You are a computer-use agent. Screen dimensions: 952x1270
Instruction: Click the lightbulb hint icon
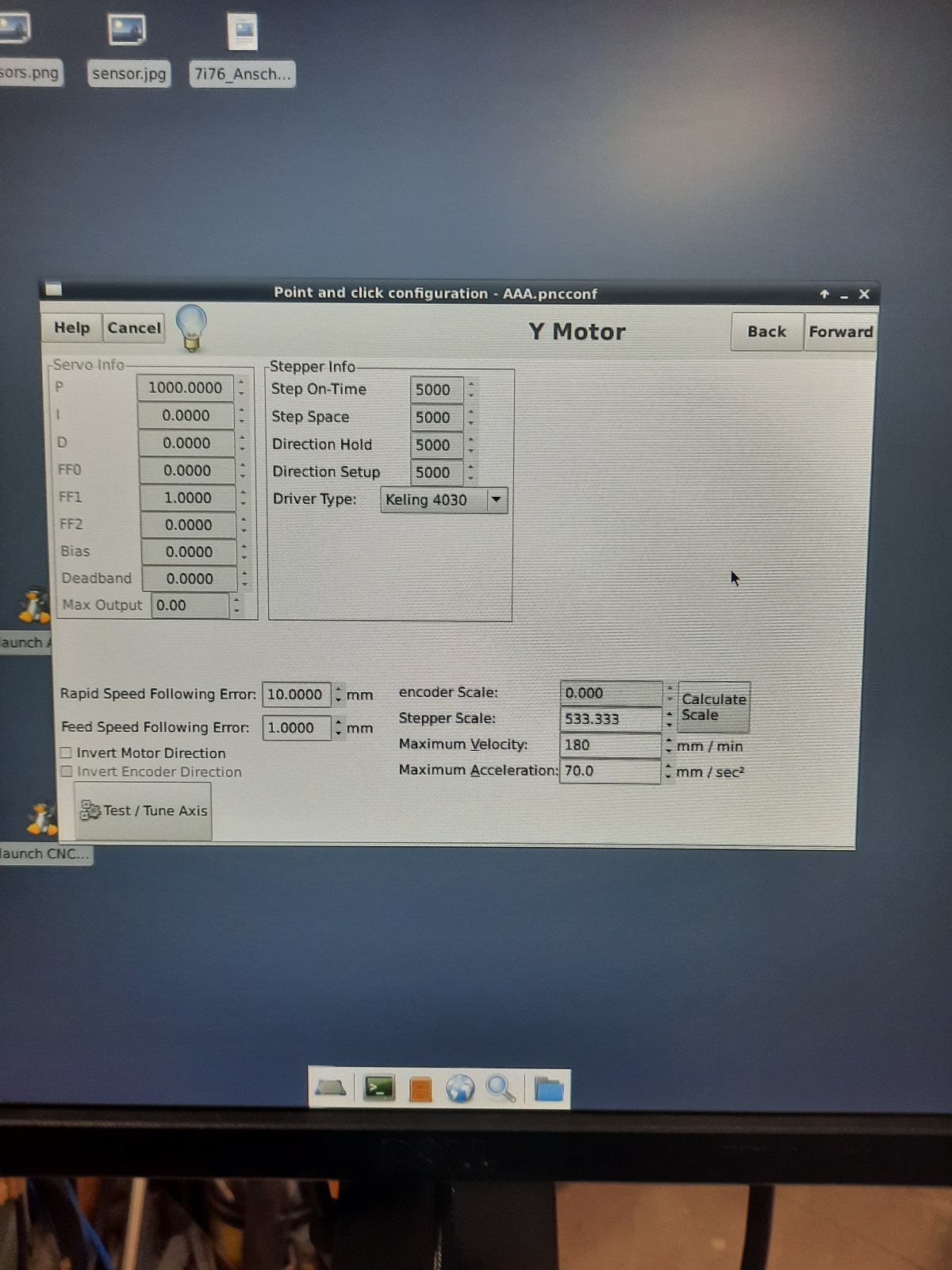click(191, 327)
